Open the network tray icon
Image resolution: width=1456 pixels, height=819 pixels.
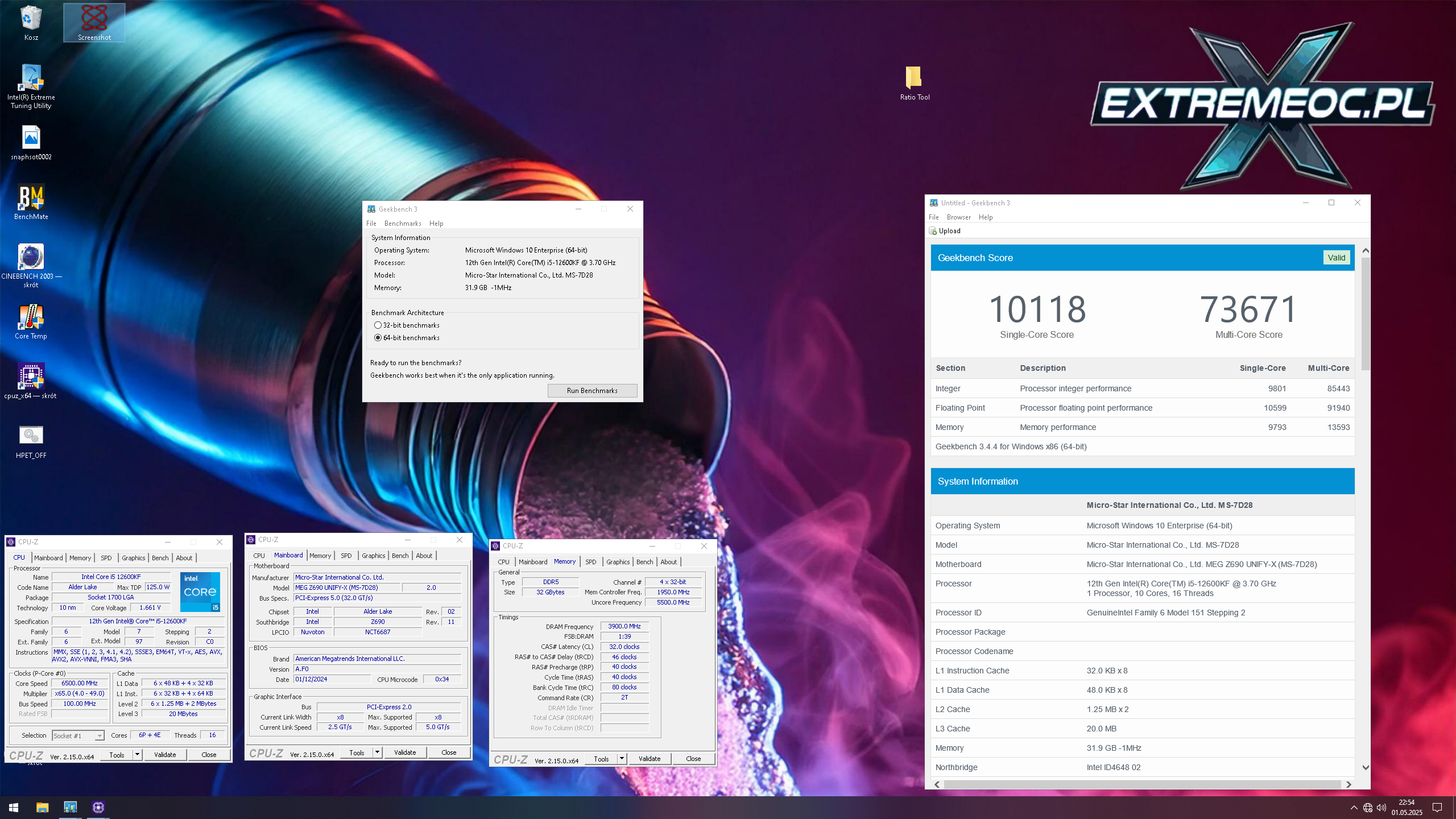tap(1368, 808)
